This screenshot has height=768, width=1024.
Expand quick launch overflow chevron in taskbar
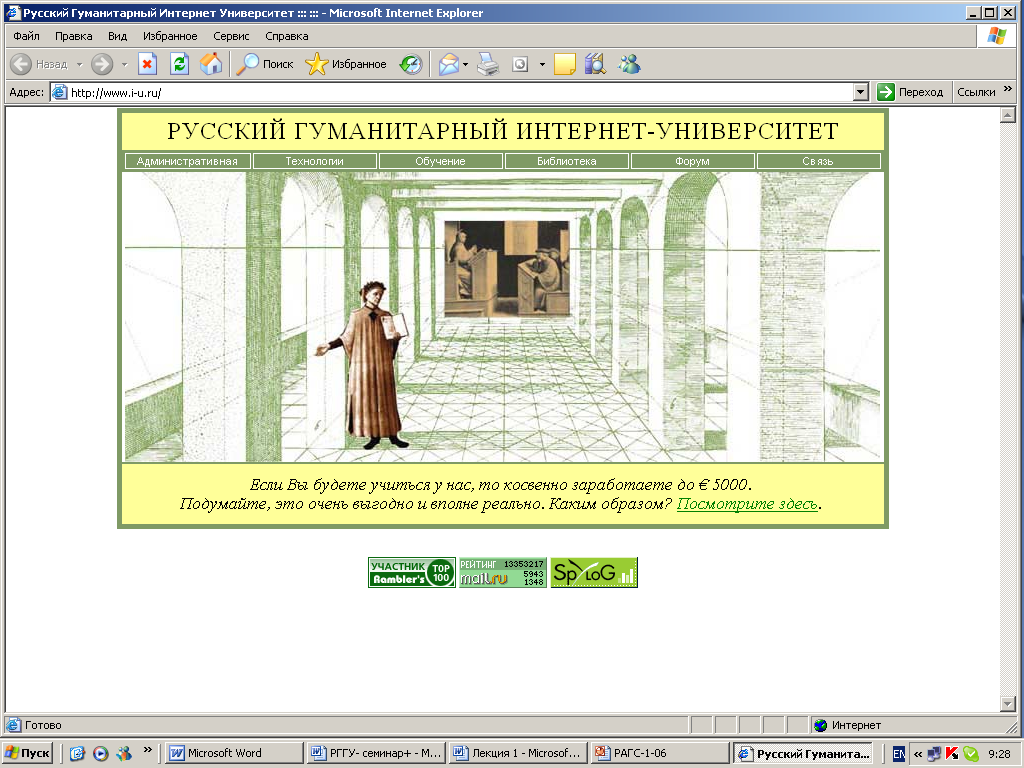coord(148,749)
